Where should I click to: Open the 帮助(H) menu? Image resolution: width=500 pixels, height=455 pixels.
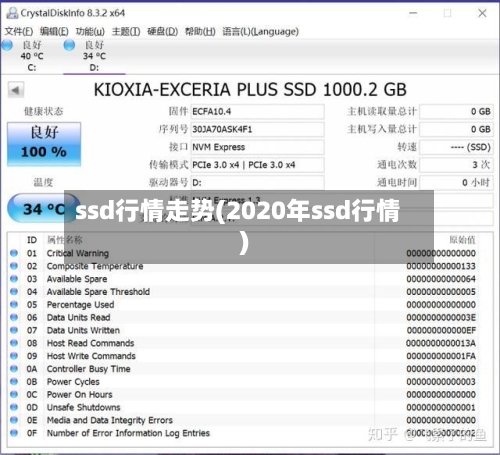(200, 32)
